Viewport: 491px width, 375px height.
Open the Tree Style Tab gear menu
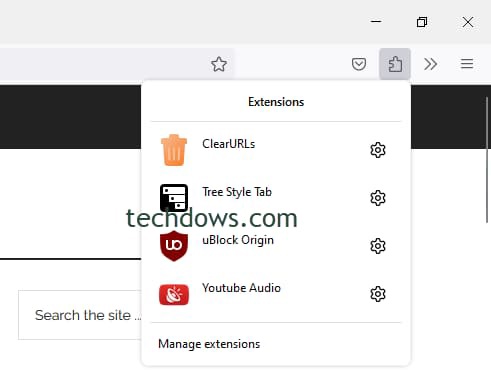coord(378,198)
